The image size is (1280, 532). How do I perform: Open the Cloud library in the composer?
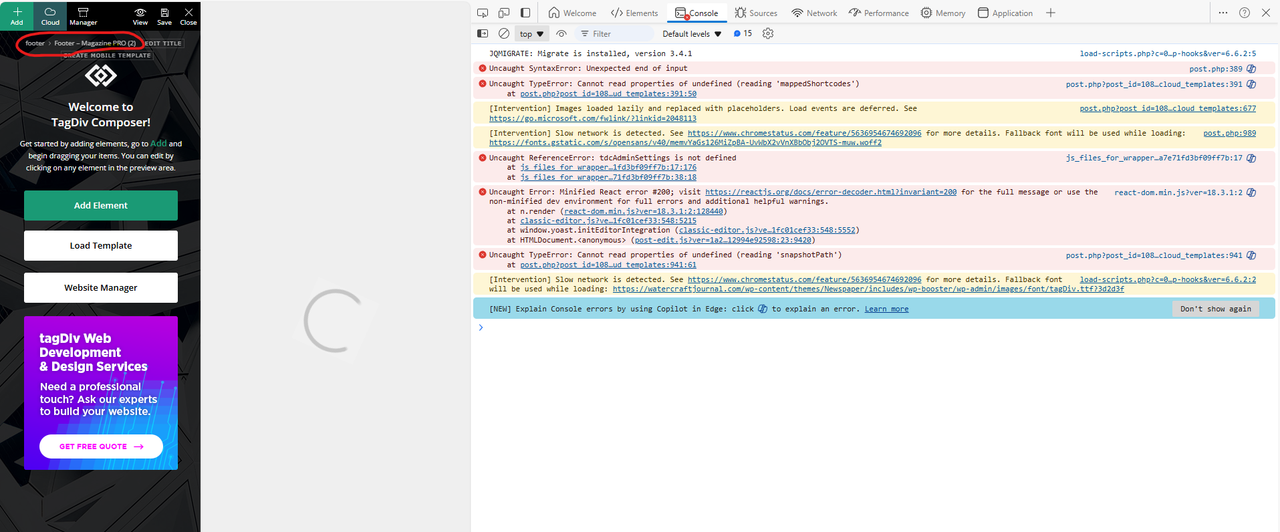click(49, 15)
